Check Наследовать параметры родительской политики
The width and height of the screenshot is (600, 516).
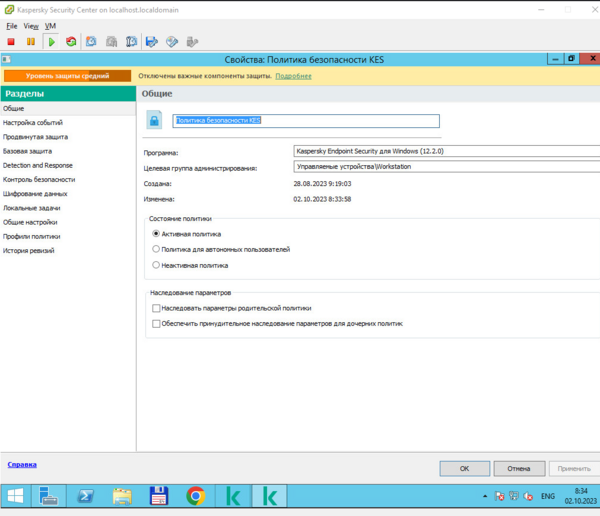(156, 308)
